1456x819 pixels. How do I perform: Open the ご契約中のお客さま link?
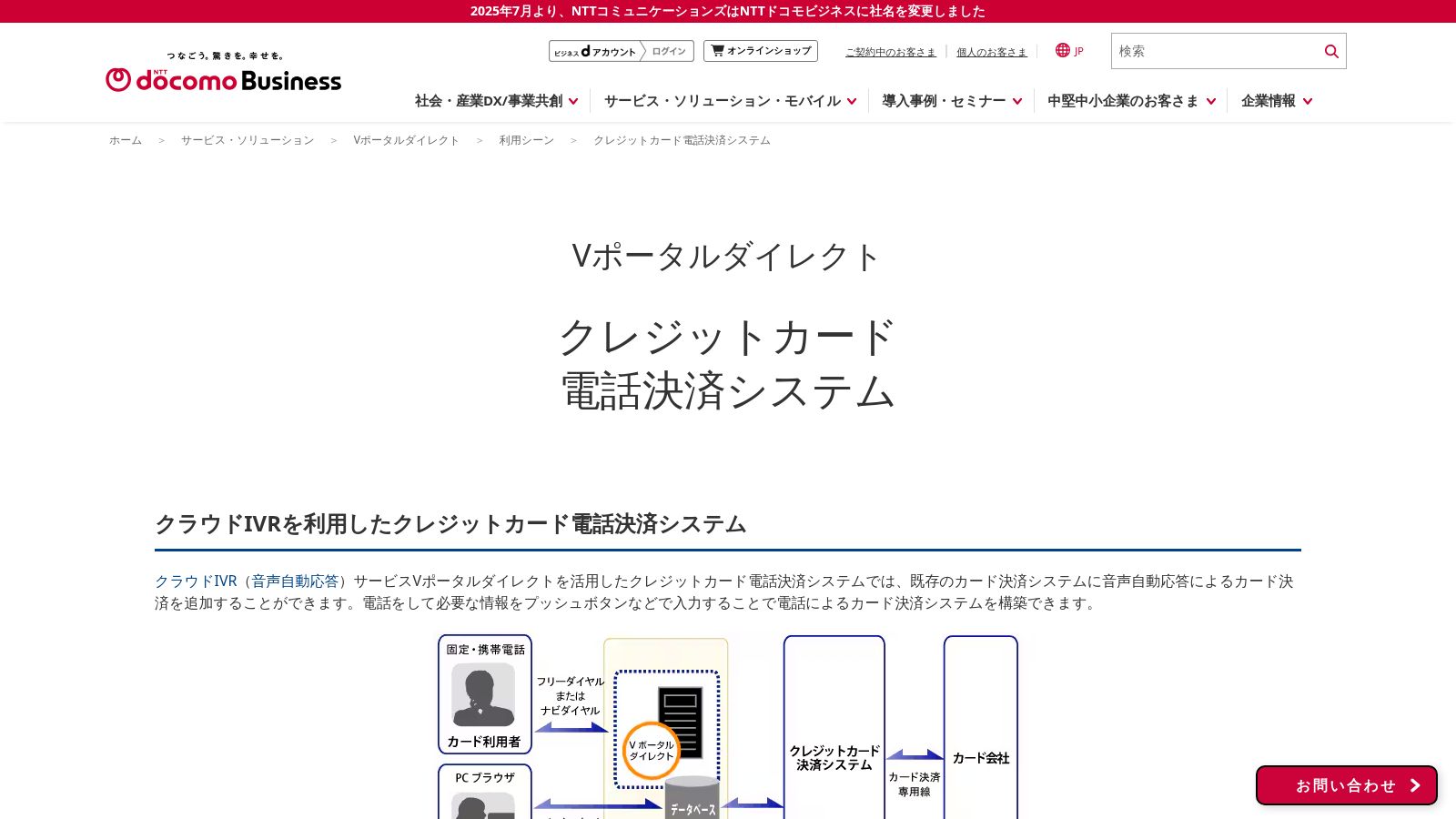click(891, 52)
